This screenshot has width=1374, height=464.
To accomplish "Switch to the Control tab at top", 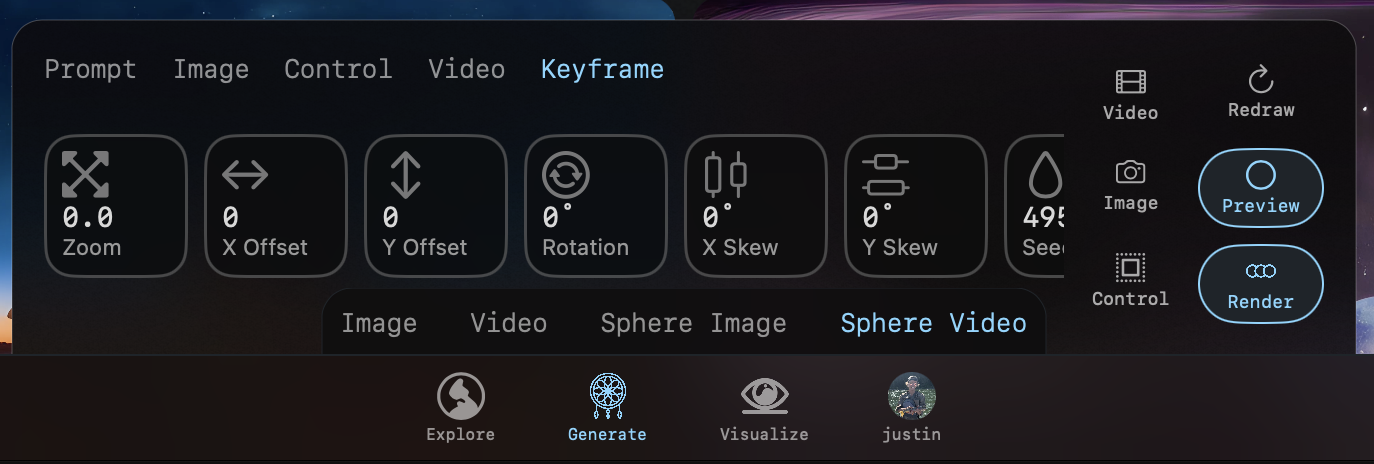I will pos(338,69).
